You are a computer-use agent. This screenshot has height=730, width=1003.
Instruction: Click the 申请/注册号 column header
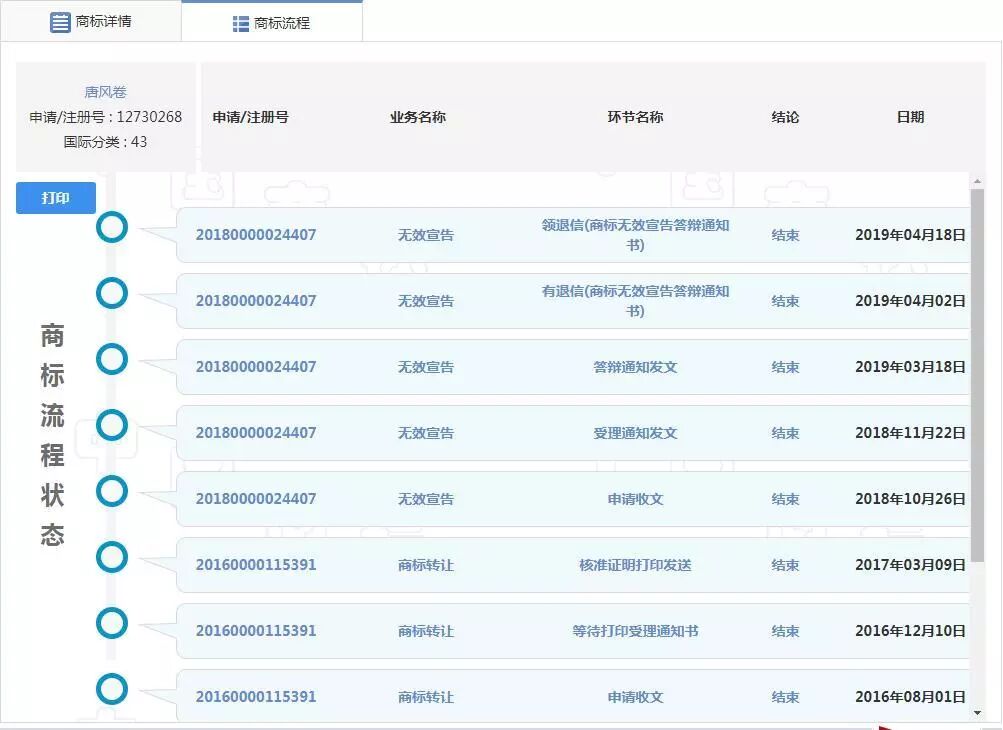pos(251,117)
